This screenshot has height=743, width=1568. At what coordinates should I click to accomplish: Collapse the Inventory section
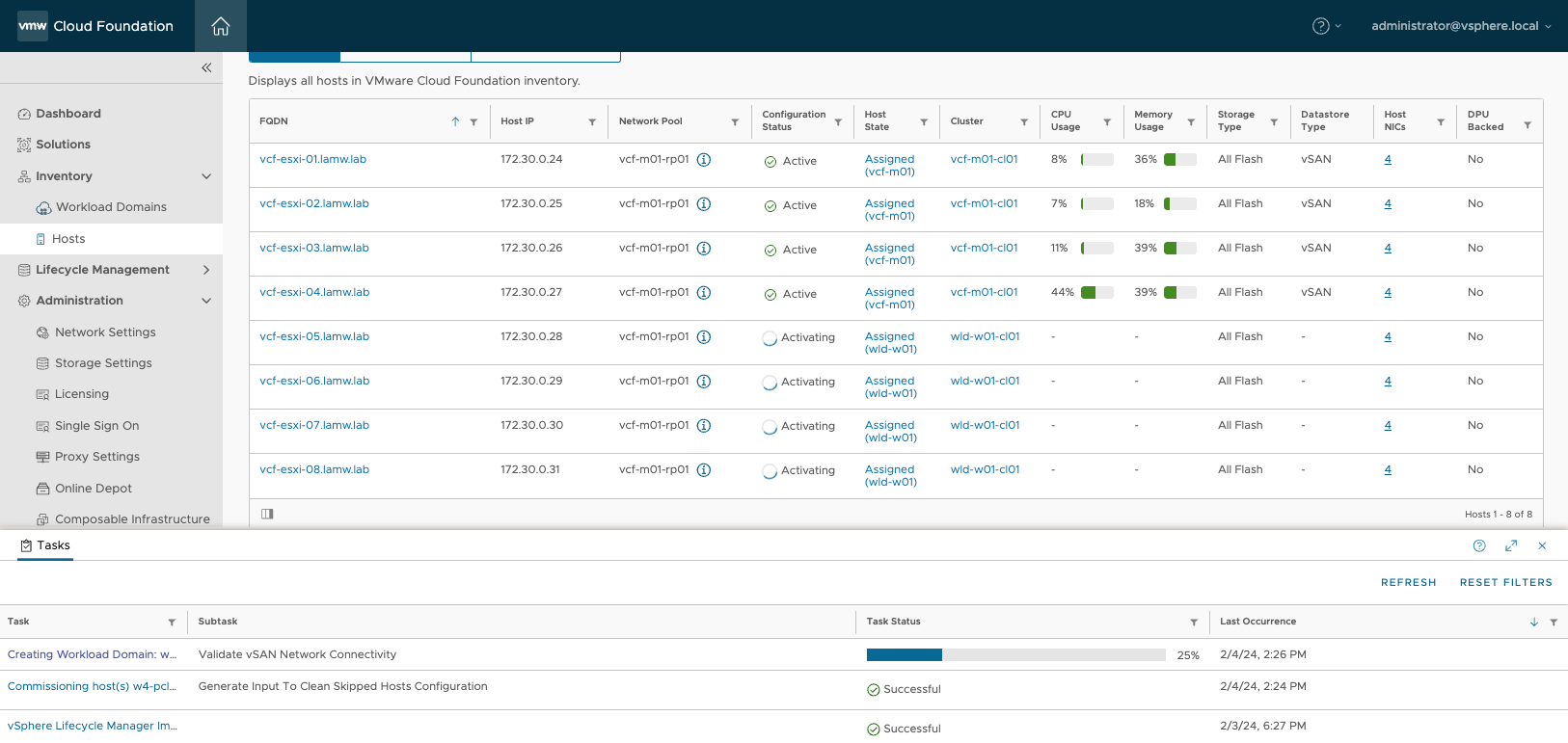[x=206, y=176]
